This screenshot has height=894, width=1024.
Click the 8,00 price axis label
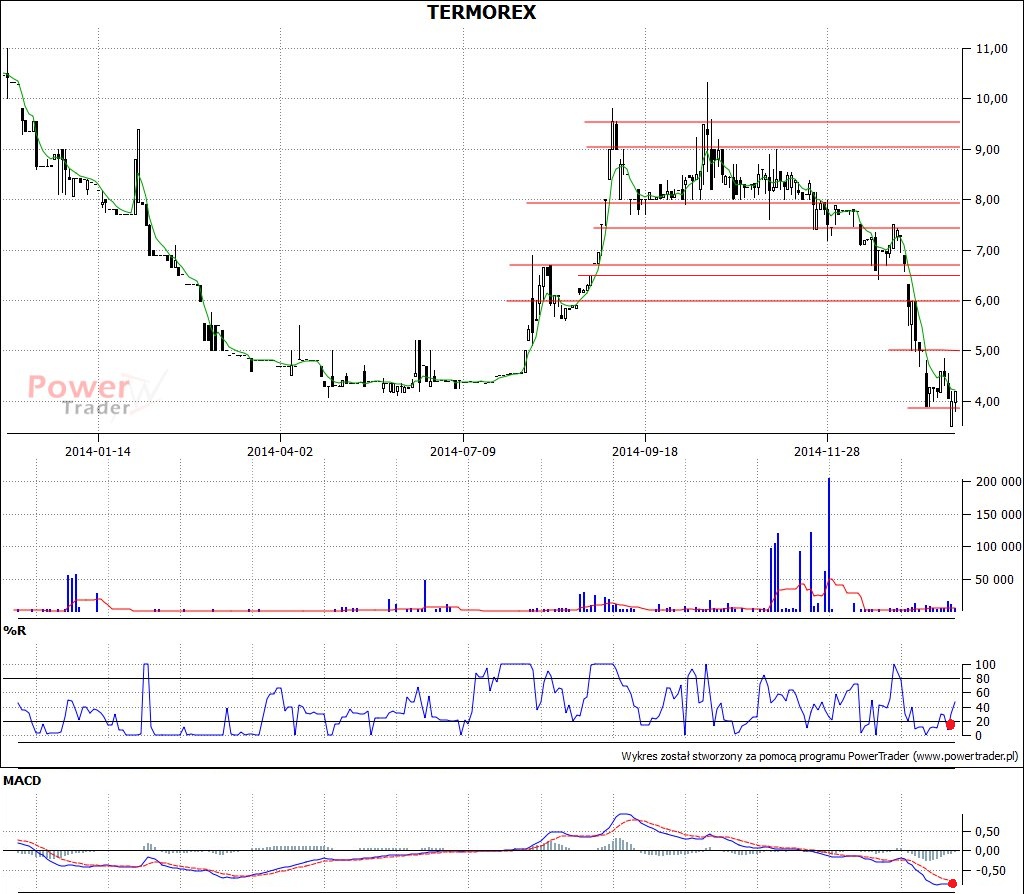[985, 200]
